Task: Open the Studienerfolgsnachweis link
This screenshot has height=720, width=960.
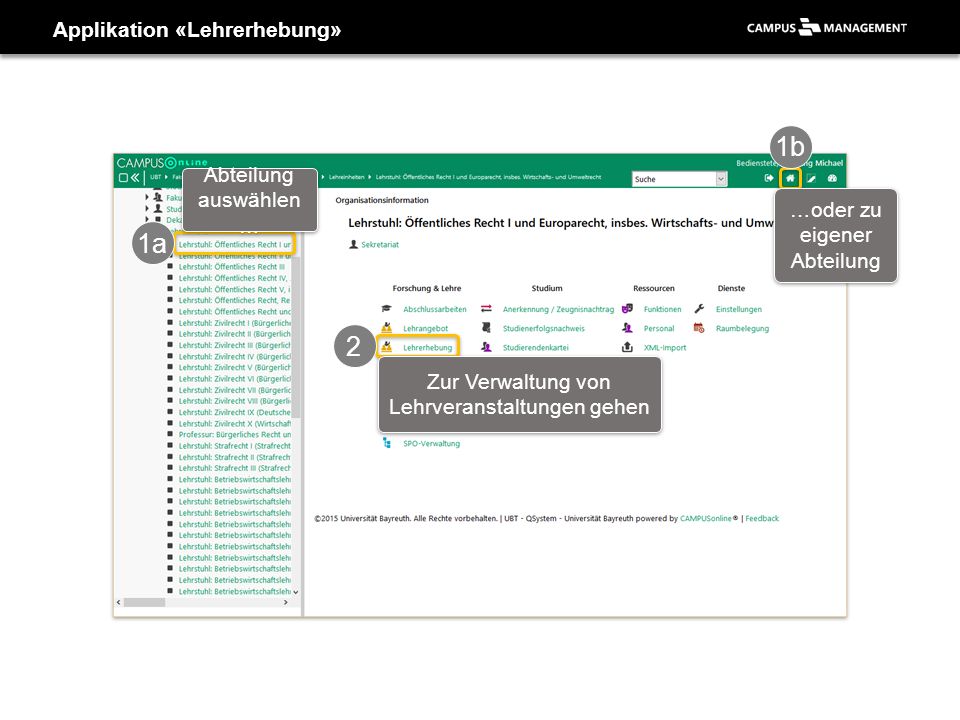Action: click(x=544, y=328)
